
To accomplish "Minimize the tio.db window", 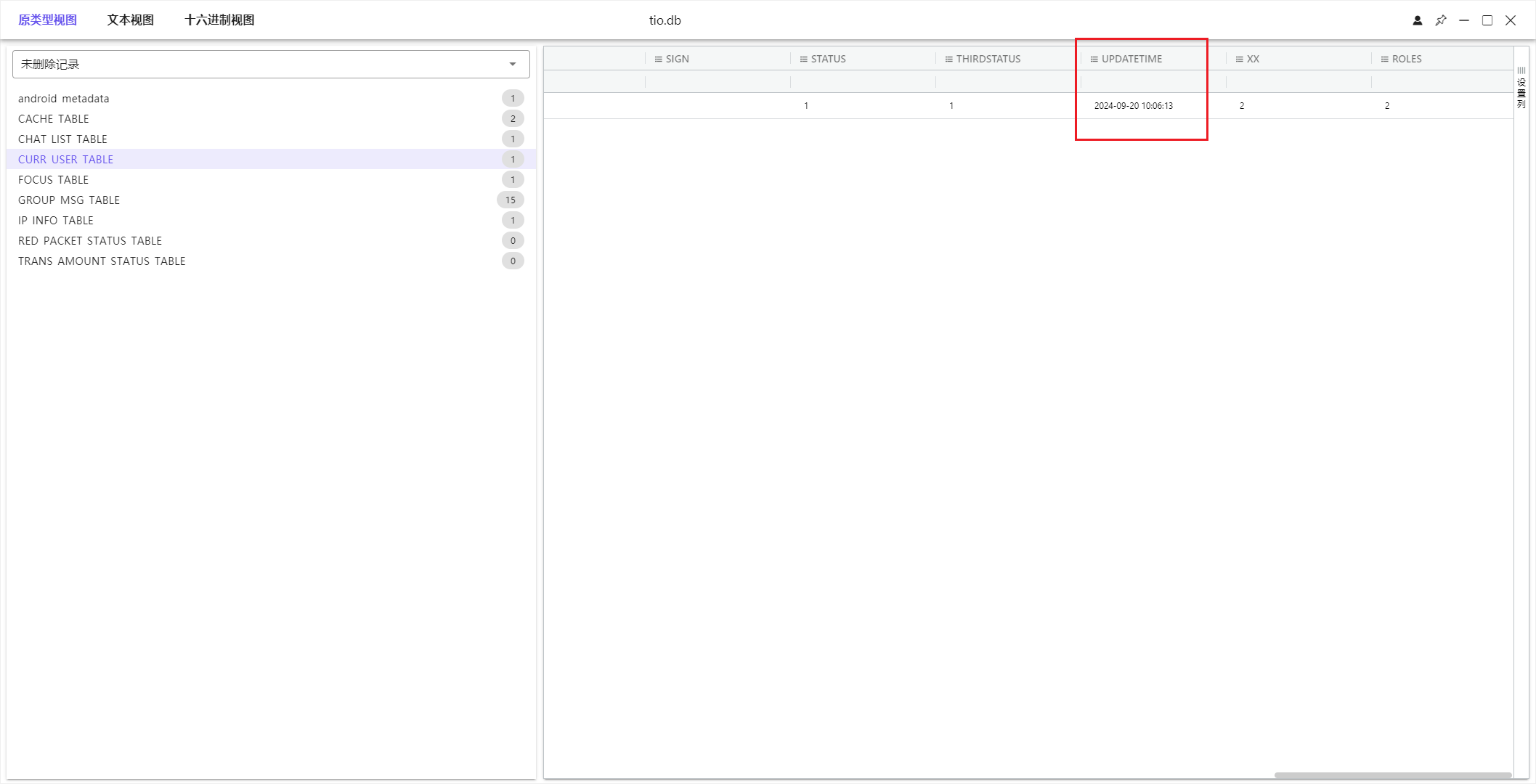I will click(1464, 20).
